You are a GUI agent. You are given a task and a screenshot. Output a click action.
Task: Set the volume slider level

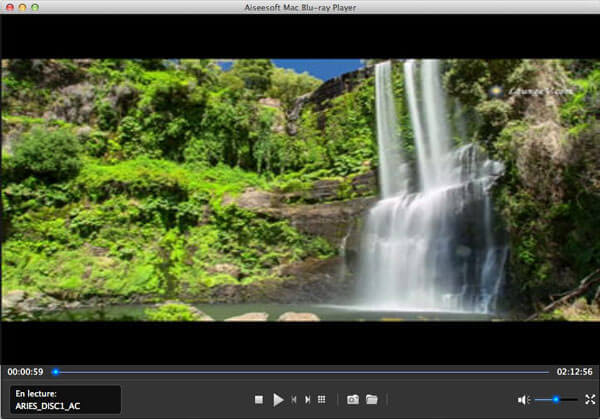[x=556, y=399]
